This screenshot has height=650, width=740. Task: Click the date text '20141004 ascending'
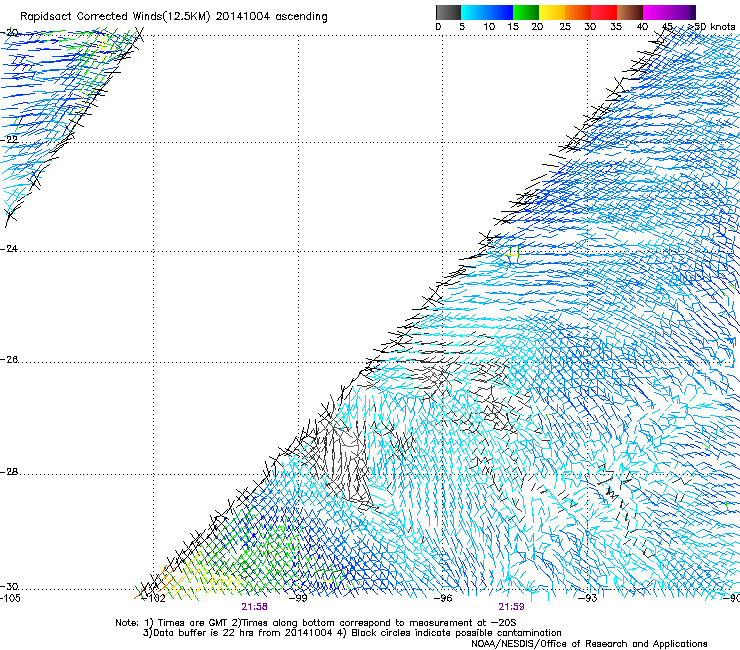[271, 17]
